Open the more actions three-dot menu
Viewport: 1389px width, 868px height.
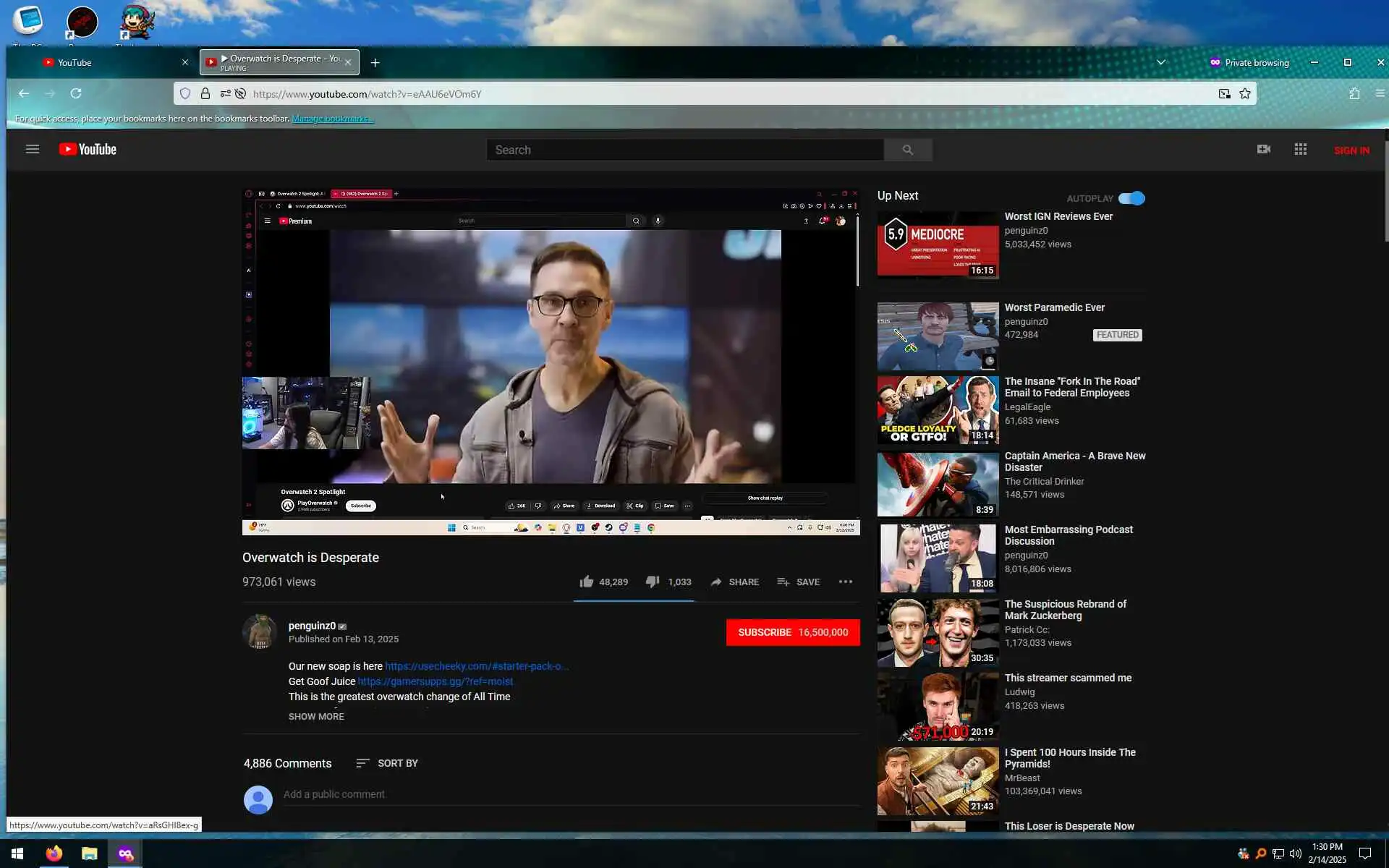click(845, 582)
